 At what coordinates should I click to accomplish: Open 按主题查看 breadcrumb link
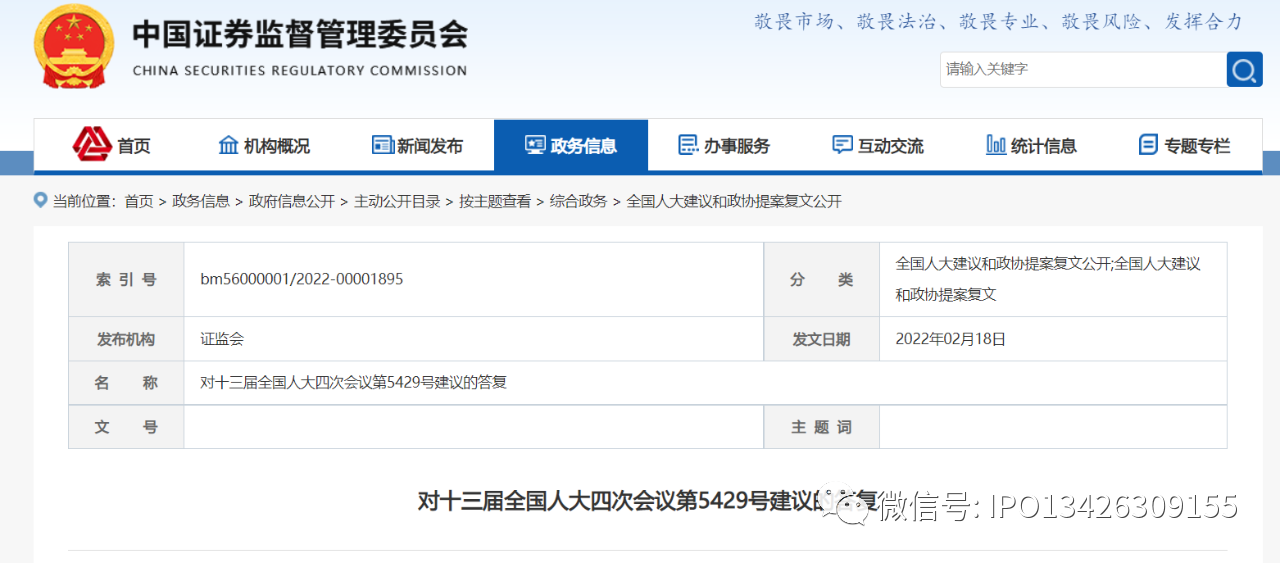coord(495,201)
